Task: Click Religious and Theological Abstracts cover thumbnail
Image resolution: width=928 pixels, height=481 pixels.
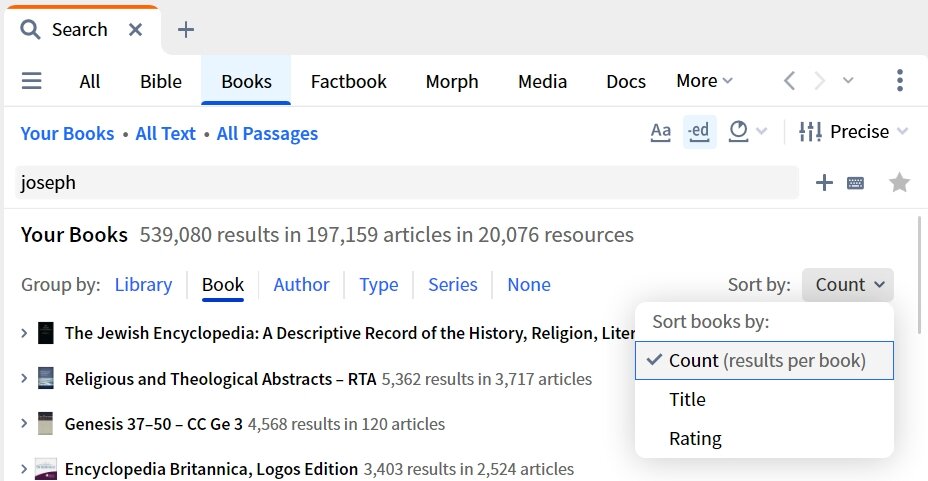Action: (x=46, y=378)
